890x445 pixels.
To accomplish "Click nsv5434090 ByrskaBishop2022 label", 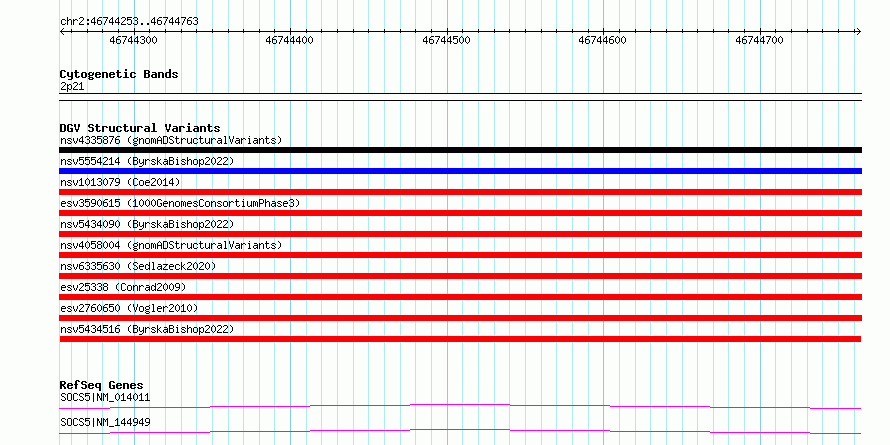I will [x=146, y=224].
